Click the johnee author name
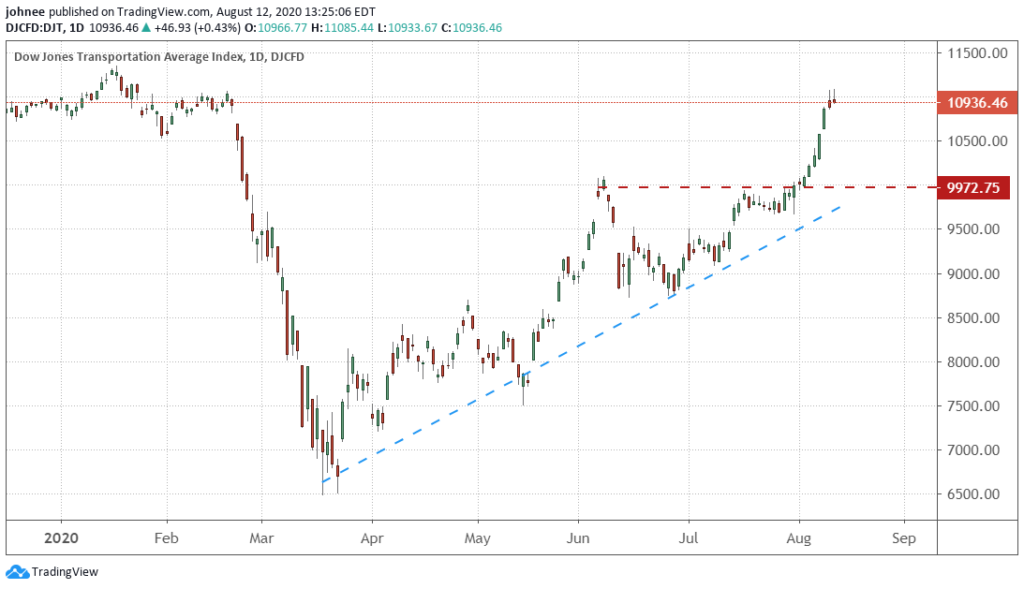 click(25, 11)
